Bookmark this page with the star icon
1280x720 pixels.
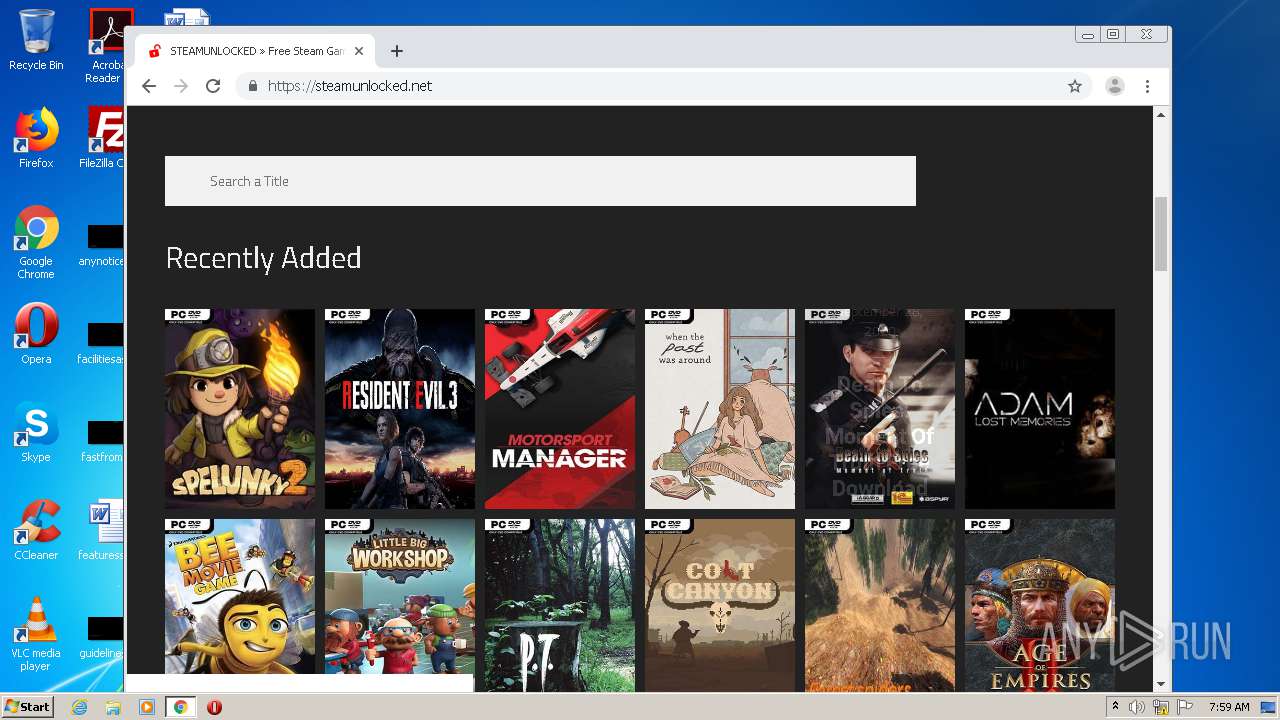click(1075, 86)
